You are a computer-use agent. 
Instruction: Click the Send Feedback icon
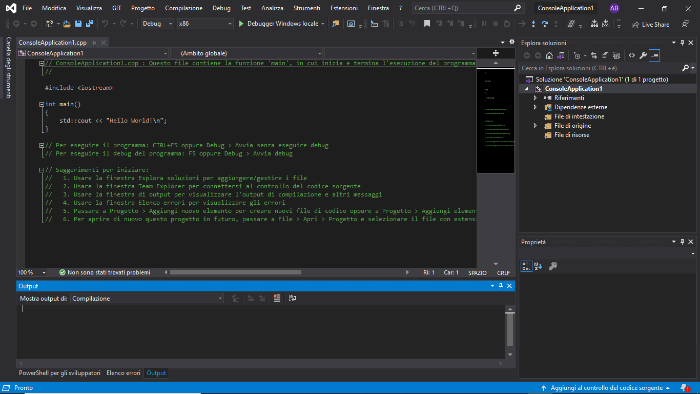(685, 24)
